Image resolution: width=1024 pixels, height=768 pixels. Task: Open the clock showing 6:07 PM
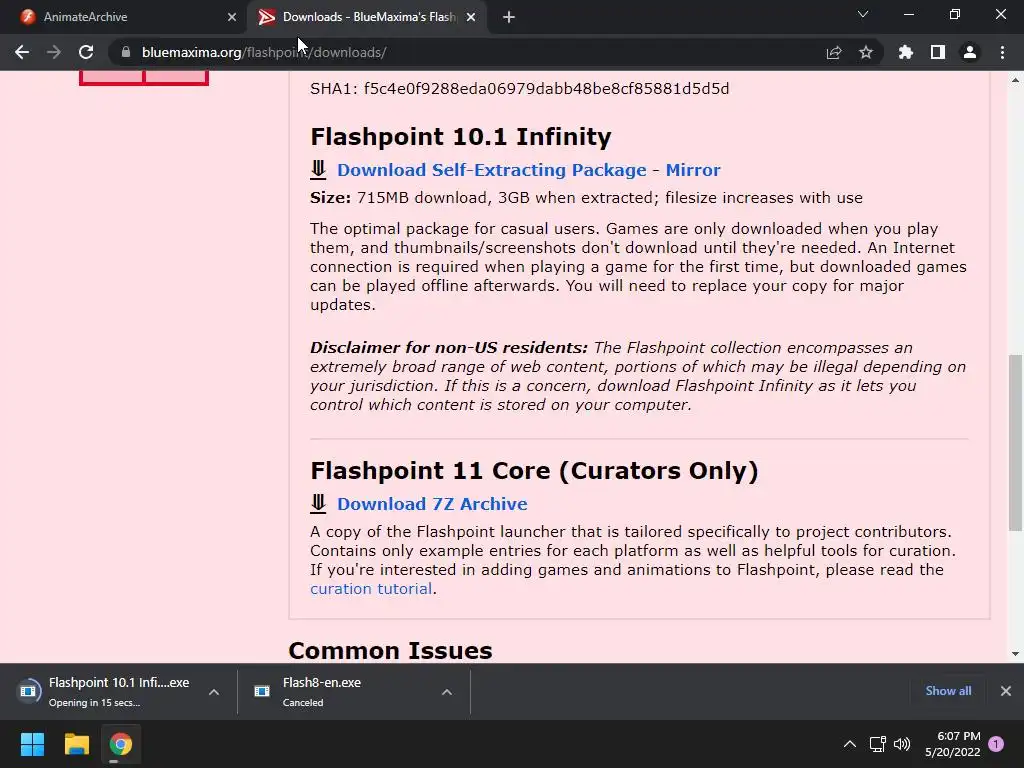[x=953, y=744]
